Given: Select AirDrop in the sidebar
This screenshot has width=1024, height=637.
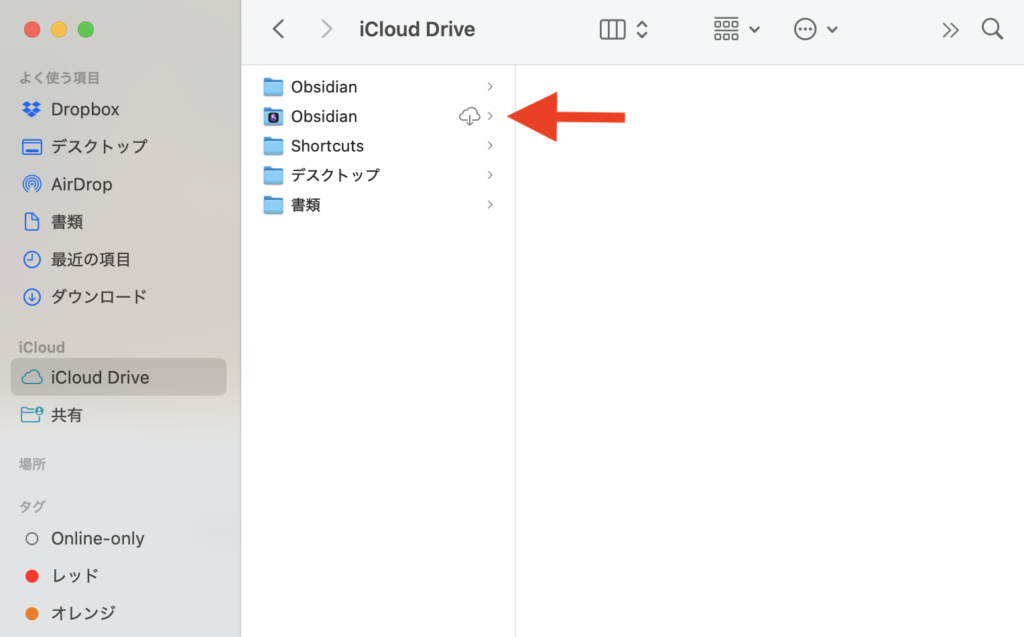Looking at the screenshot, I should pos(81,184).
